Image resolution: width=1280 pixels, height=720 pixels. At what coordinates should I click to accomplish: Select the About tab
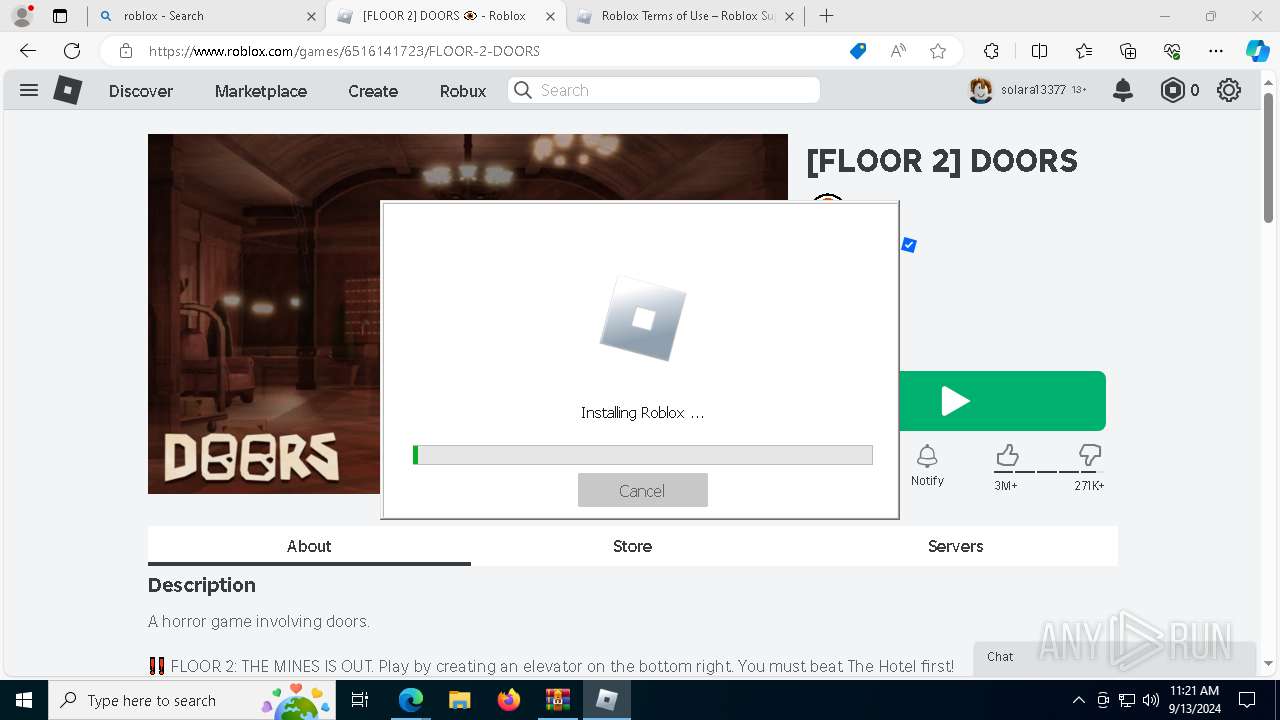coord(309,546)
